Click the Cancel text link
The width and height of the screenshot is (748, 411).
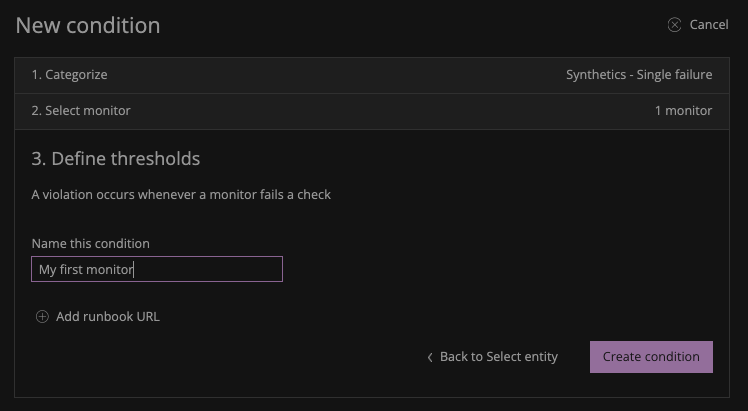[x=709, y=25]
